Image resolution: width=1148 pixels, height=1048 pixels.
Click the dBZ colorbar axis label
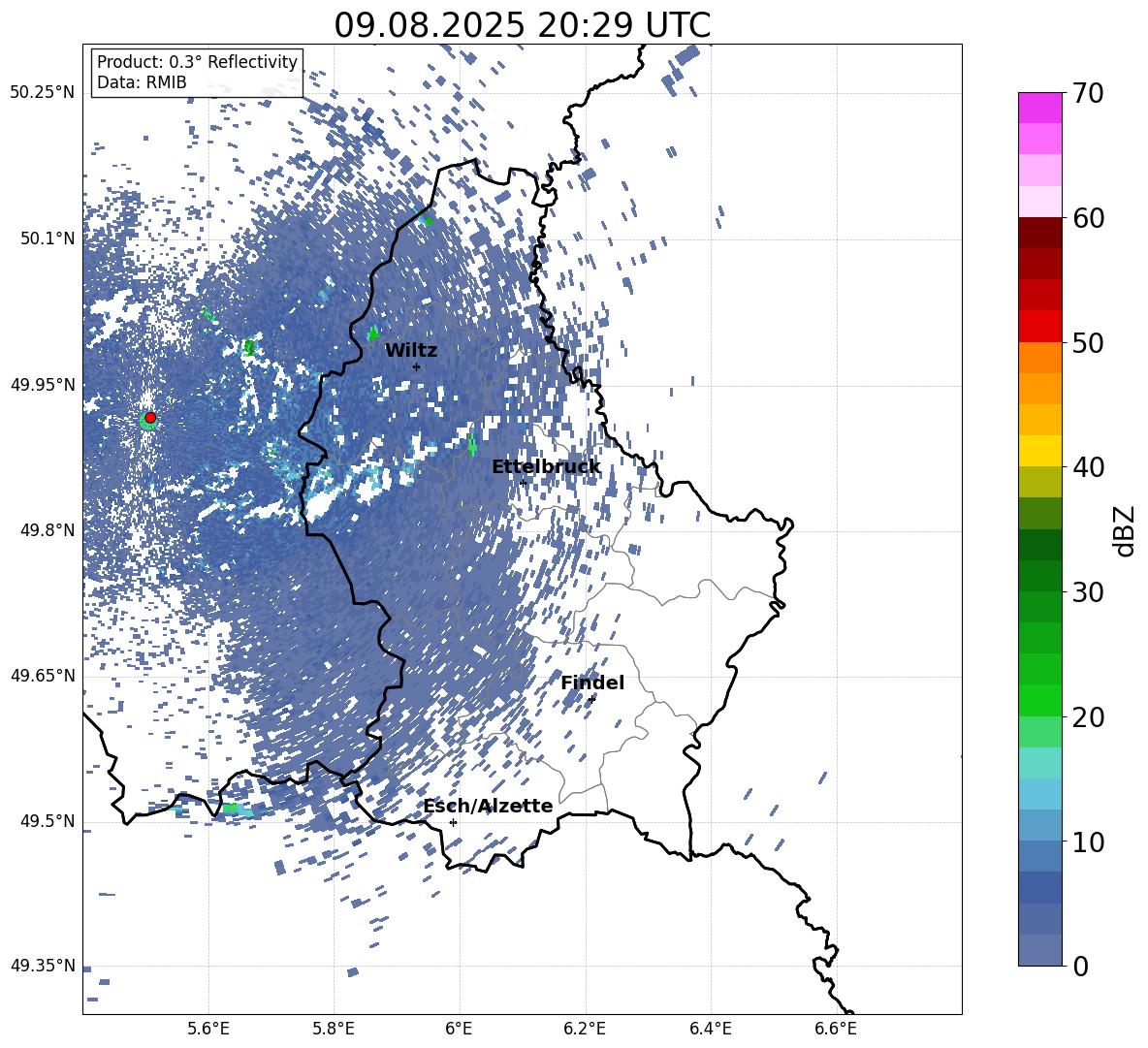(x=1126, y=530)
